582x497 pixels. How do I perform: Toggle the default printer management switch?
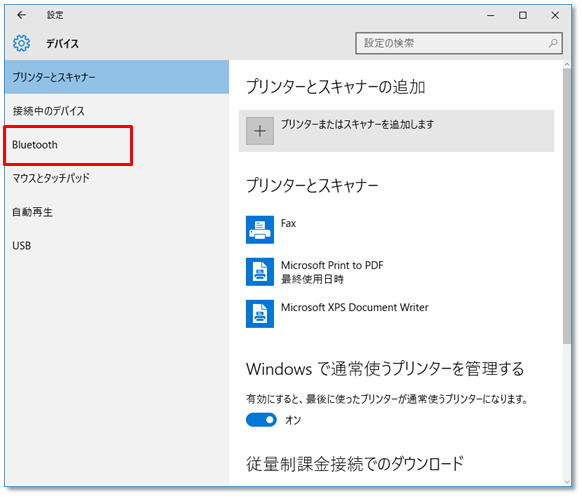click(261, 420)
